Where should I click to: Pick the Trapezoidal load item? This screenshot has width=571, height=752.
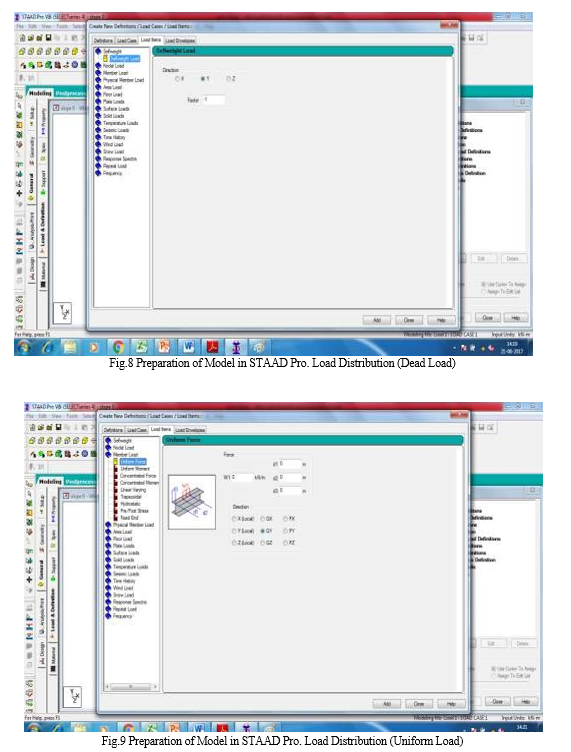pos(130,497)
